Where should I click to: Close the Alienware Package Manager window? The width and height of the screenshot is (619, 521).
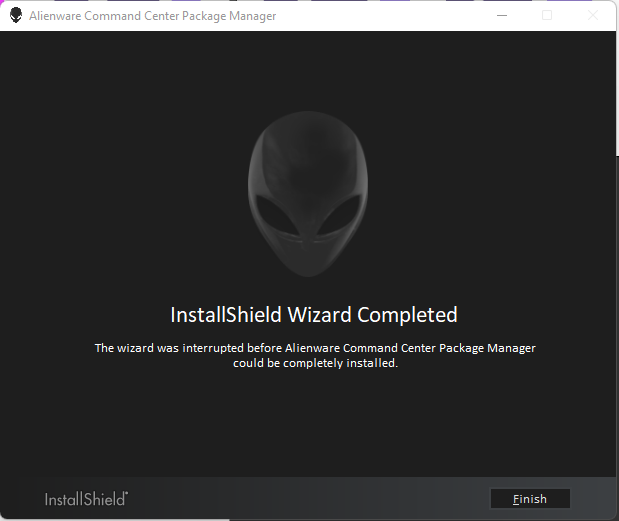pos(593,15)
